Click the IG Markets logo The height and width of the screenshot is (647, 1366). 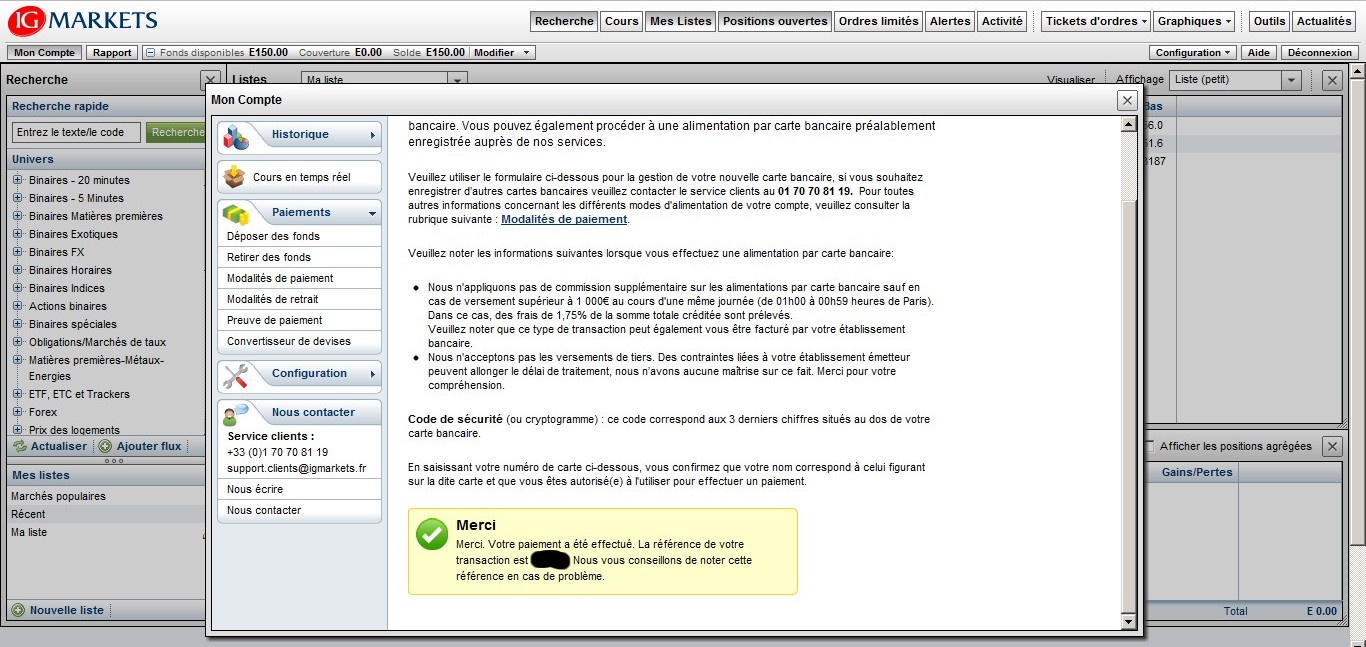(x=82, y=20)
